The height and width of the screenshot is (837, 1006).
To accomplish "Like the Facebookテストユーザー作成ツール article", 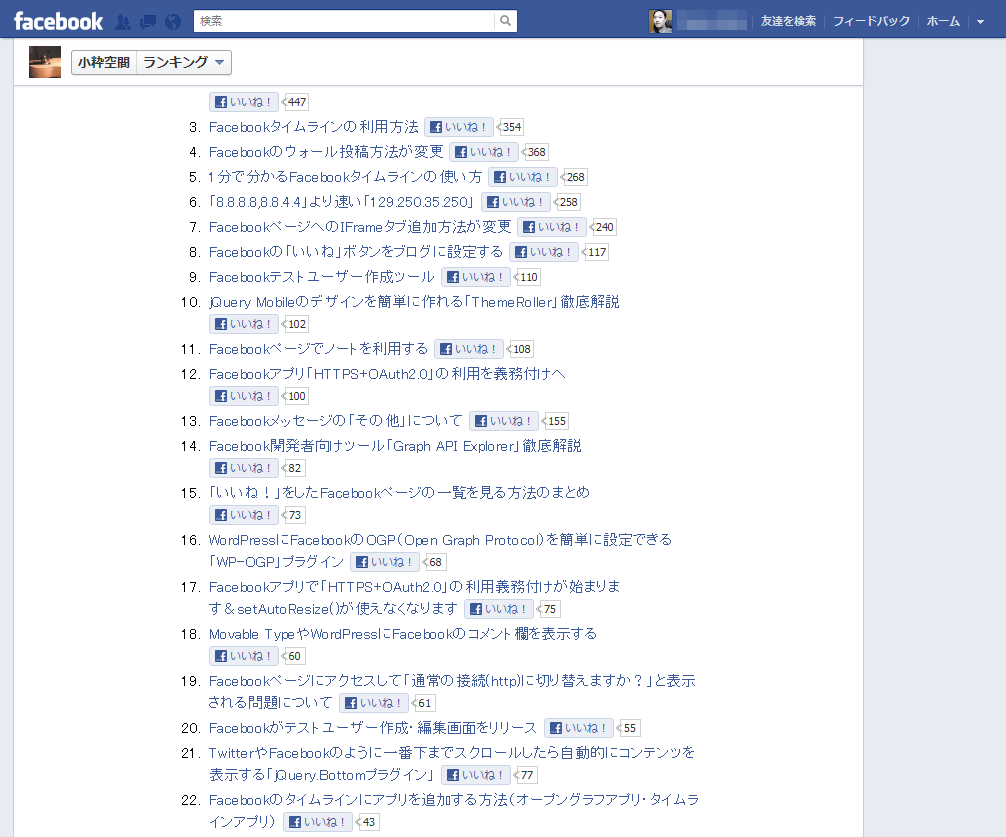I will coord(476,277).
